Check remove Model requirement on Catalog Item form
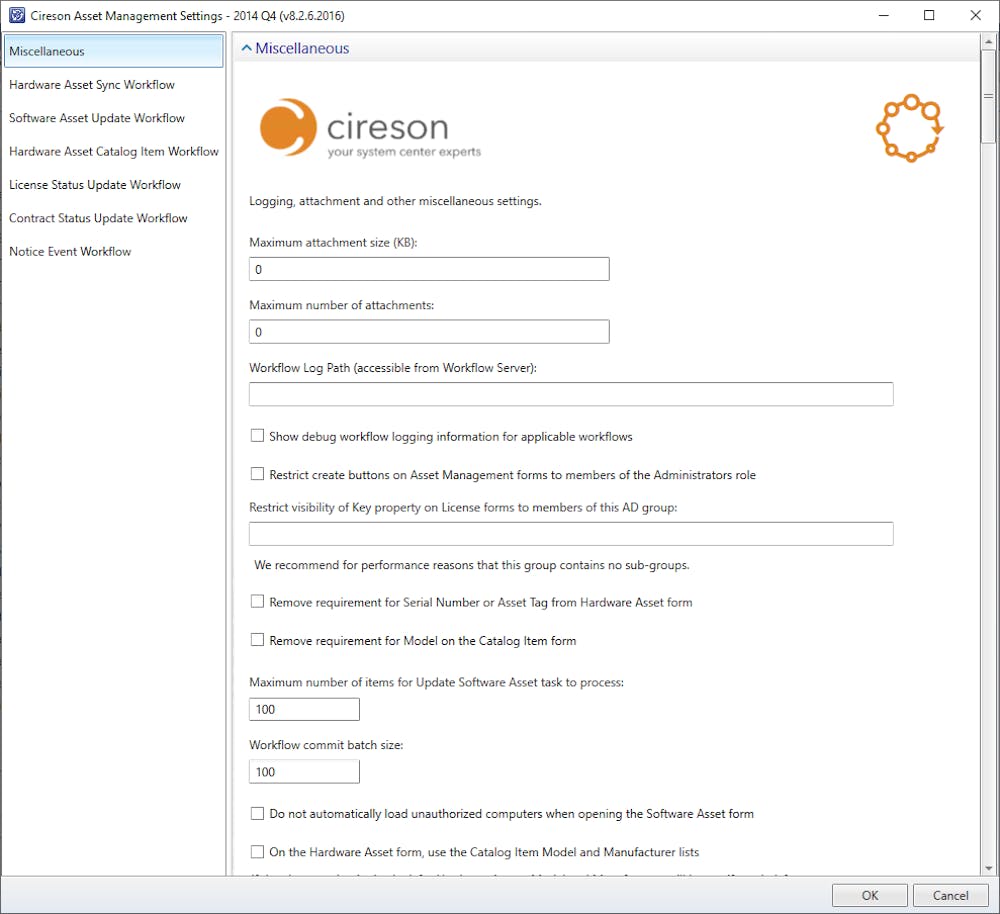1000x914 pixels. (257, 639)
